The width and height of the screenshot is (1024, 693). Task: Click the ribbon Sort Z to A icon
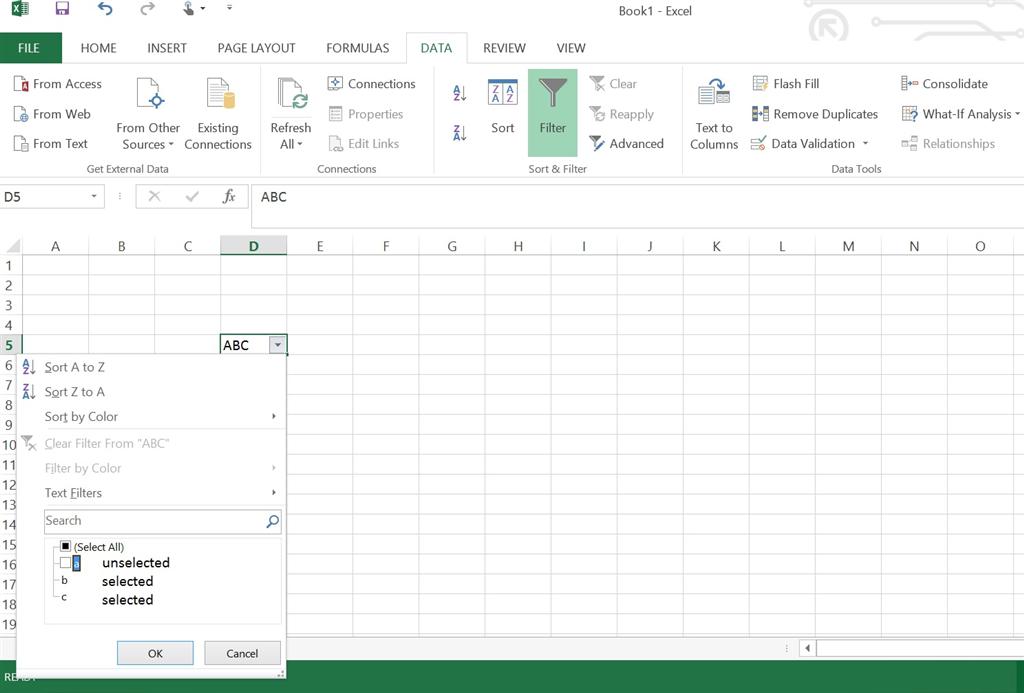(x=460, y=133)
